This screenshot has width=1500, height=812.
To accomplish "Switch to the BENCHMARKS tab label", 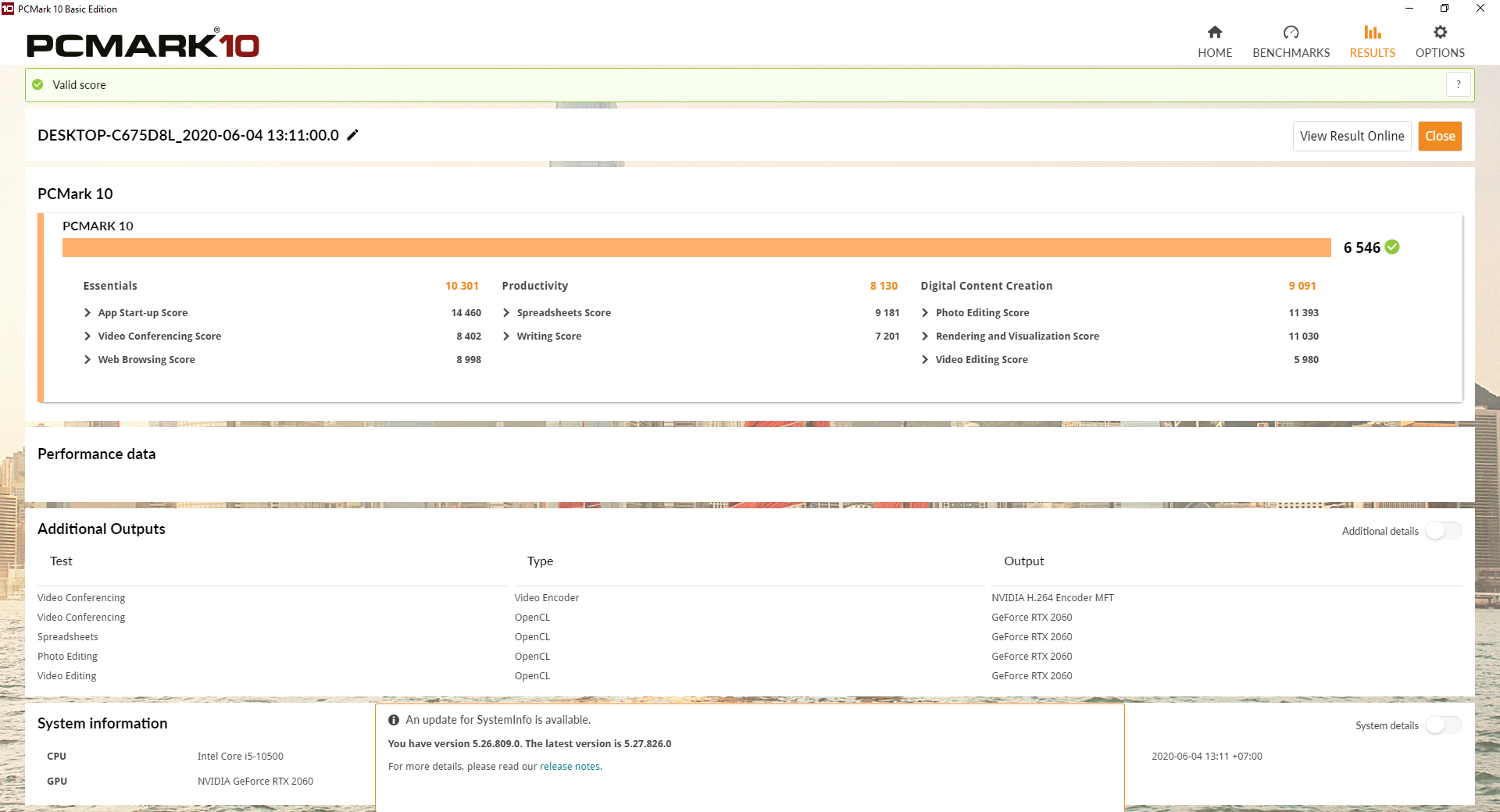I will [x=1291, y=53].
